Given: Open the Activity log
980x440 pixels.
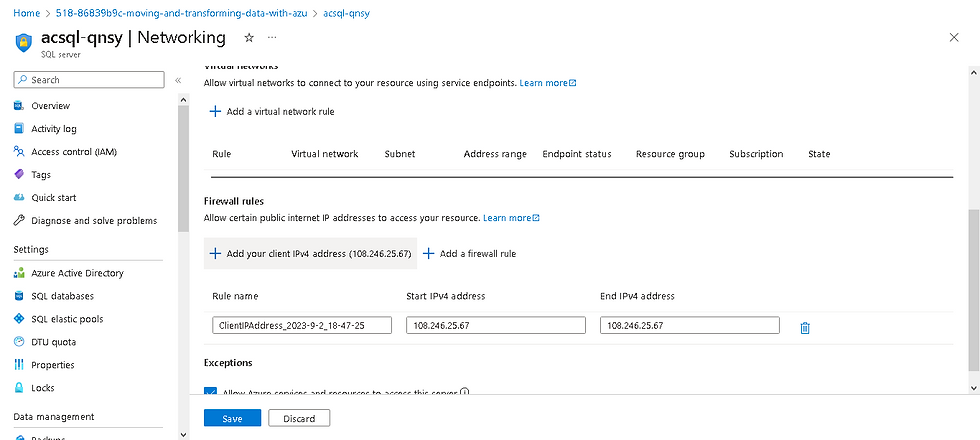Looking at the screenshot, I should coord(53,129).
